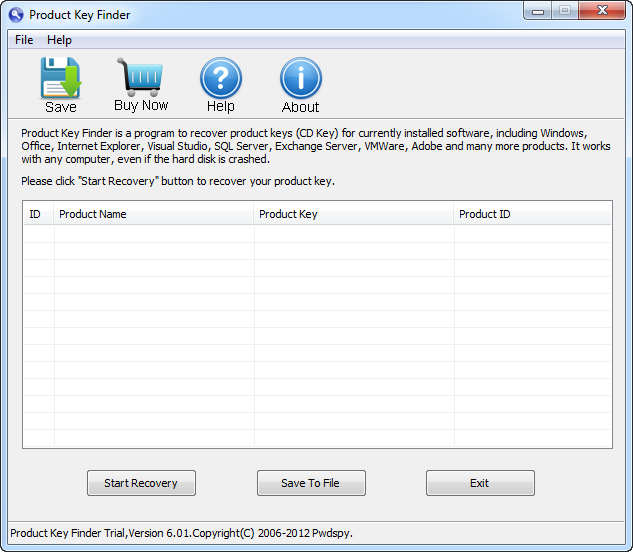Click the 'Please click Start Recovery' instruction text
Screen dimensions: 633x552
[x=178, y=181]
